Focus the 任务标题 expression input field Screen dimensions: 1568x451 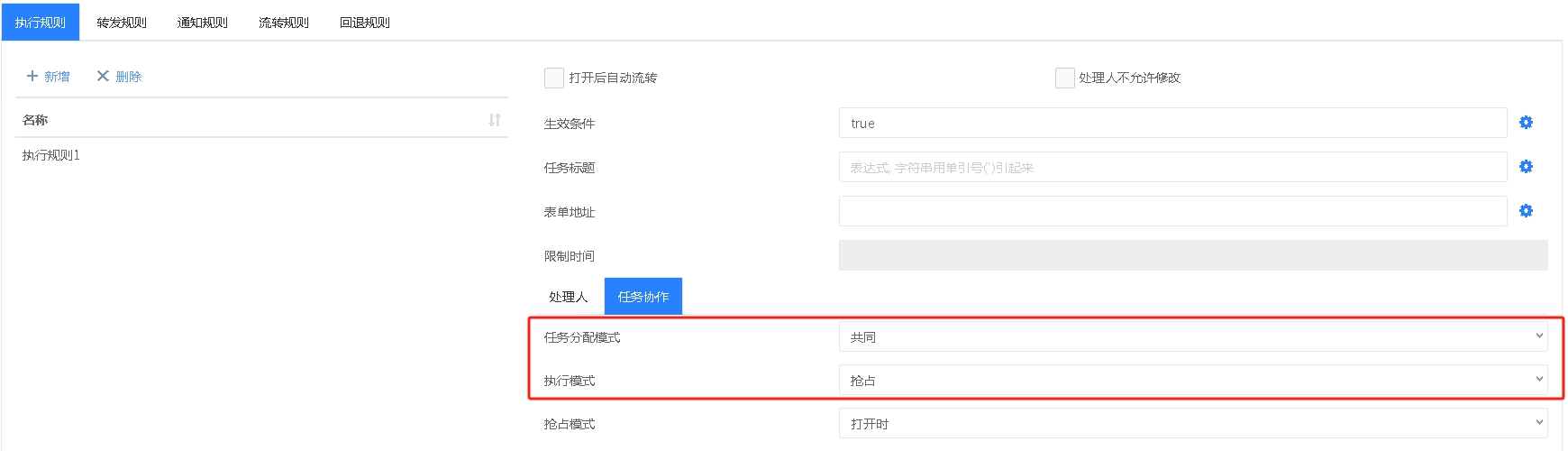click(1171, 168)
